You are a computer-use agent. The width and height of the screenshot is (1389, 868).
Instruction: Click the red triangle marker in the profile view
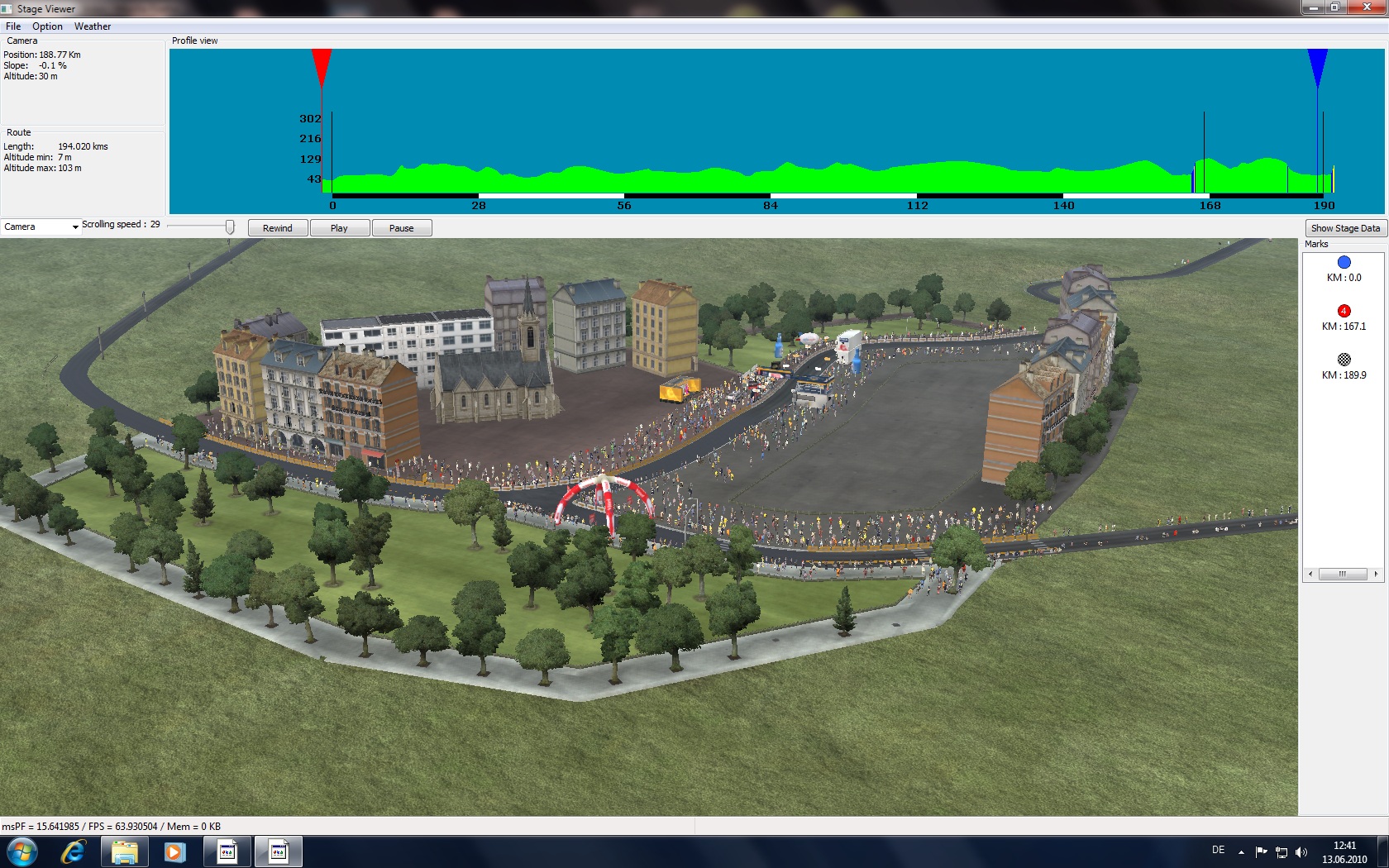[x=322, y=64]
